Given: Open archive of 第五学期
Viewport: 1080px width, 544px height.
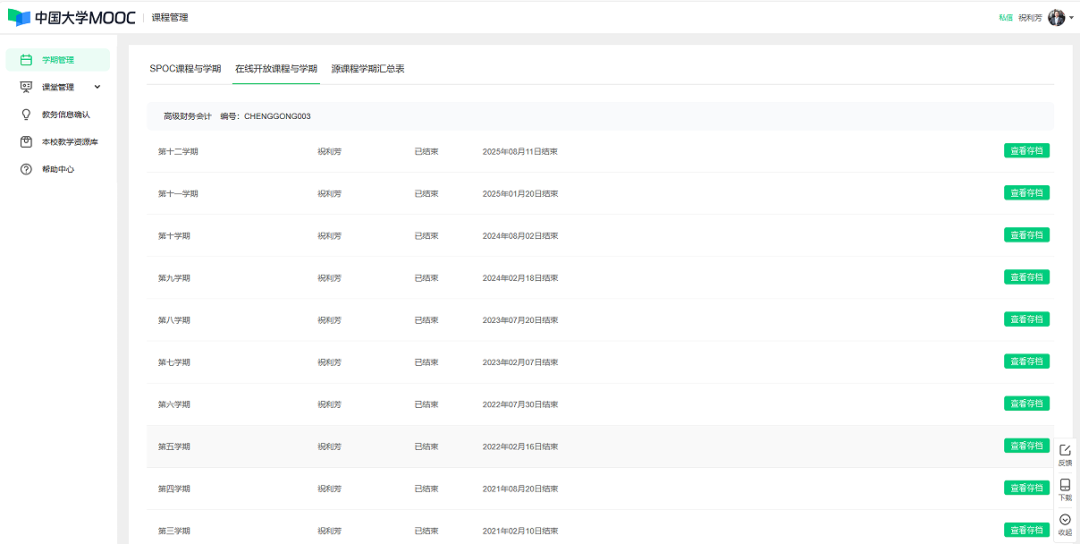Looking at the screenshot, I should click(x=1026, y=446).
